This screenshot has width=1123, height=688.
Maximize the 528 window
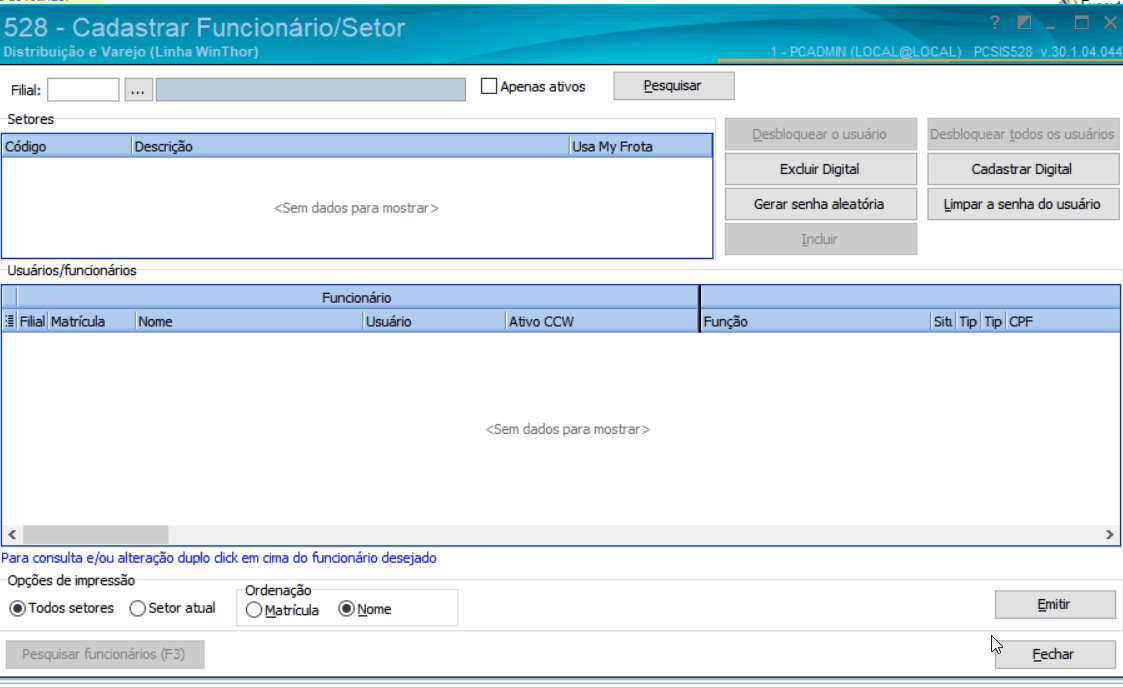pos(1081,23)
